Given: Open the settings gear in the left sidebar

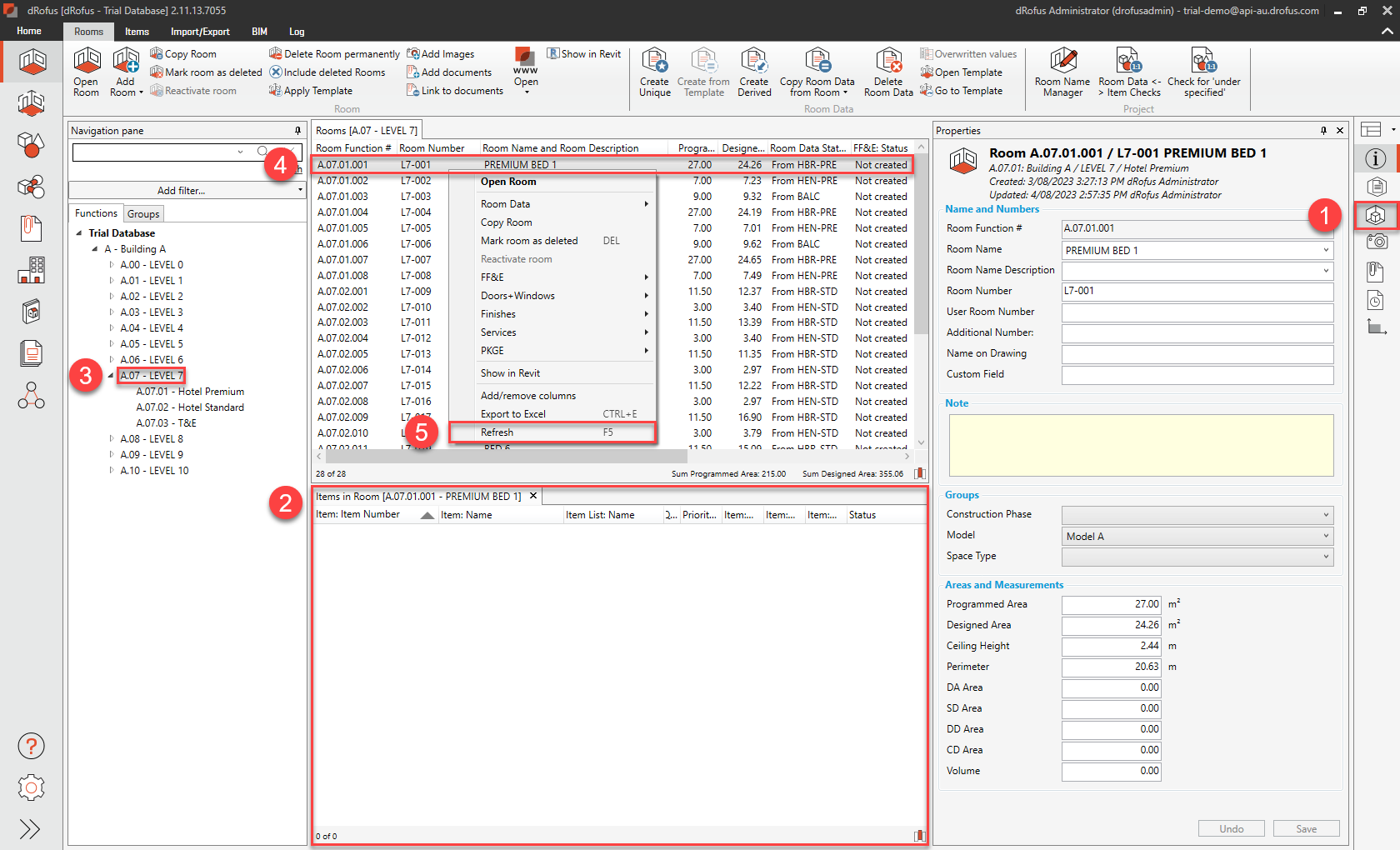Looking at the screenshot, I should pyautogui.click(x=31, y=787).
